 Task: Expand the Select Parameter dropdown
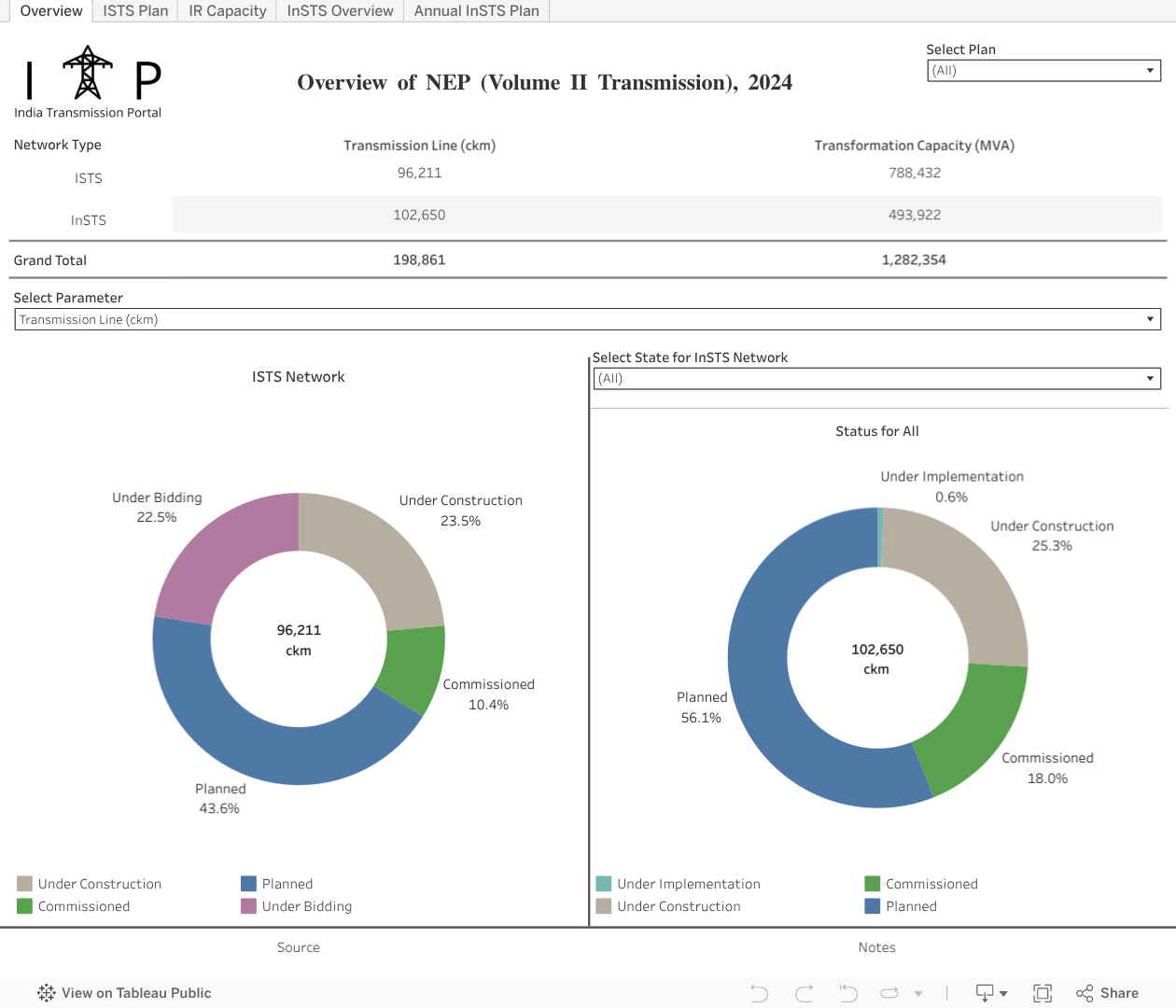[x=587, y=319]
